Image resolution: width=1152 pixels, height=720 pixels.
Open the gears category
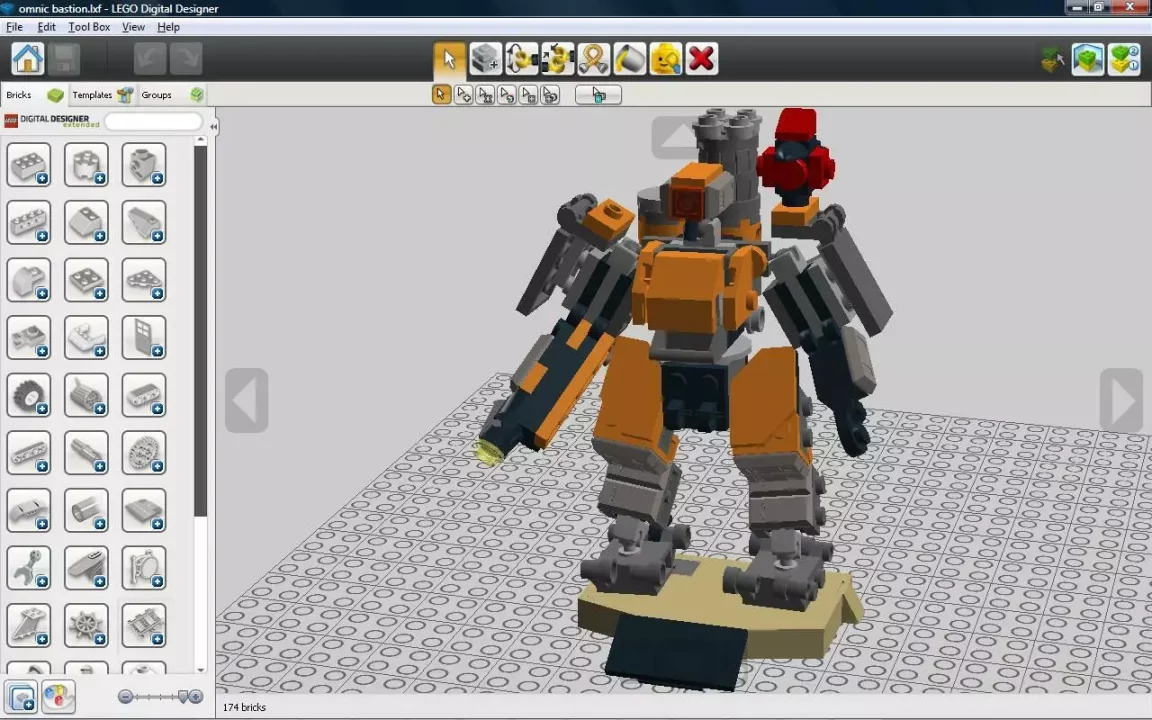click(143, 453)
